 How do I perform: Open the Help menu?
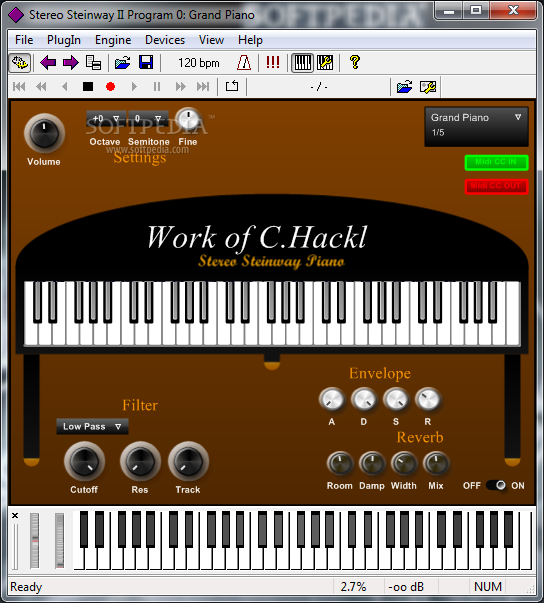[250, 40]
